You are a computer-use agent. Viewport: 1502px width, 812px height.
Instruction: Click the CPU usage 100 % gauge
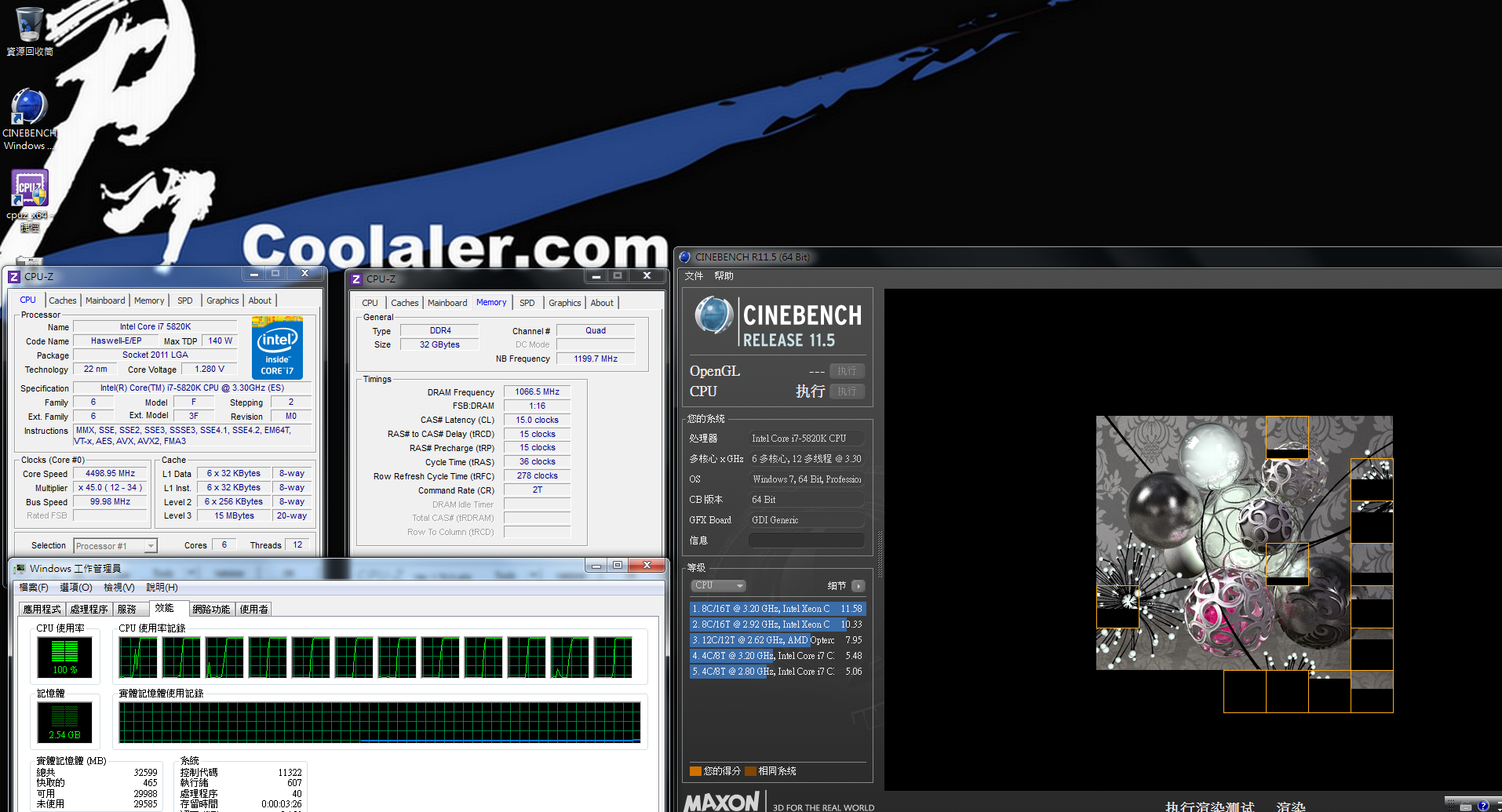[x=65, y=657]
